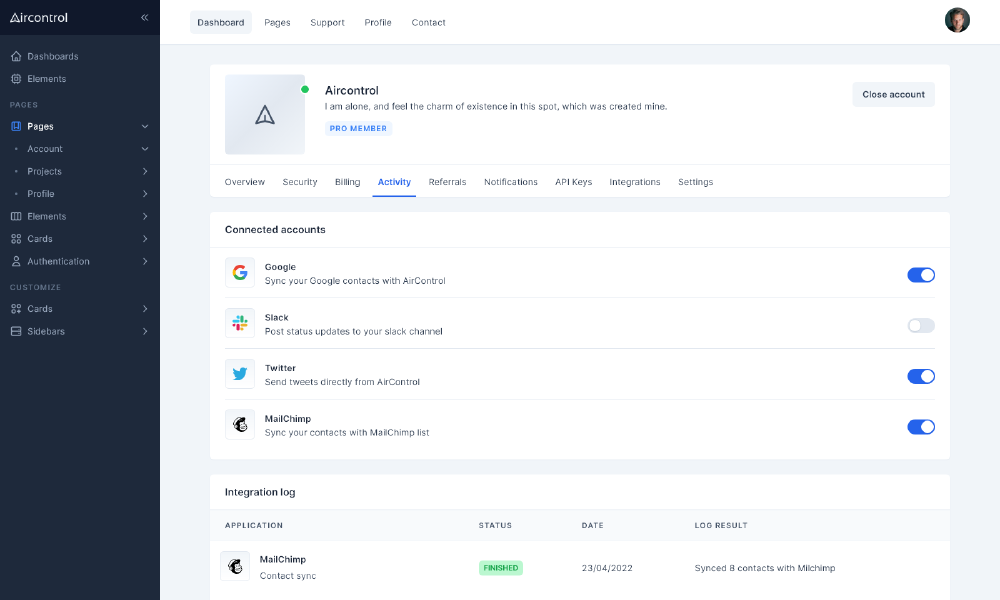Enable the Slack status updates toggle
This screenshot has height=600, width=1000.
pos(920,325)
